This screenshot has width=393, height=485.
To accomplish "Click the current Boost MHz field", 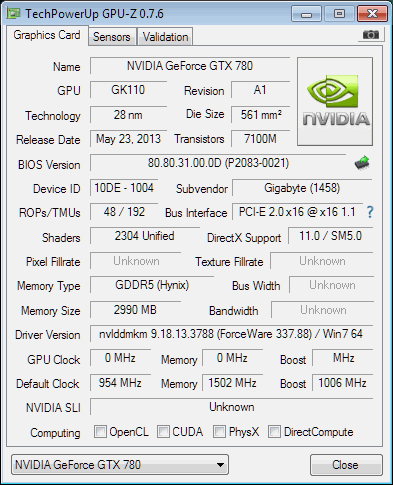I will (x=342, y=358).
